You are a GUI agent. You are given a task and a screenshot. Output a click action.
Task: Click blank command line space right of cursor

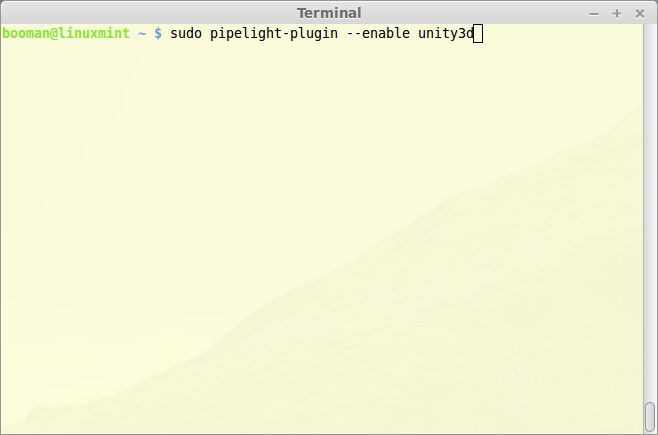point(562,34)
